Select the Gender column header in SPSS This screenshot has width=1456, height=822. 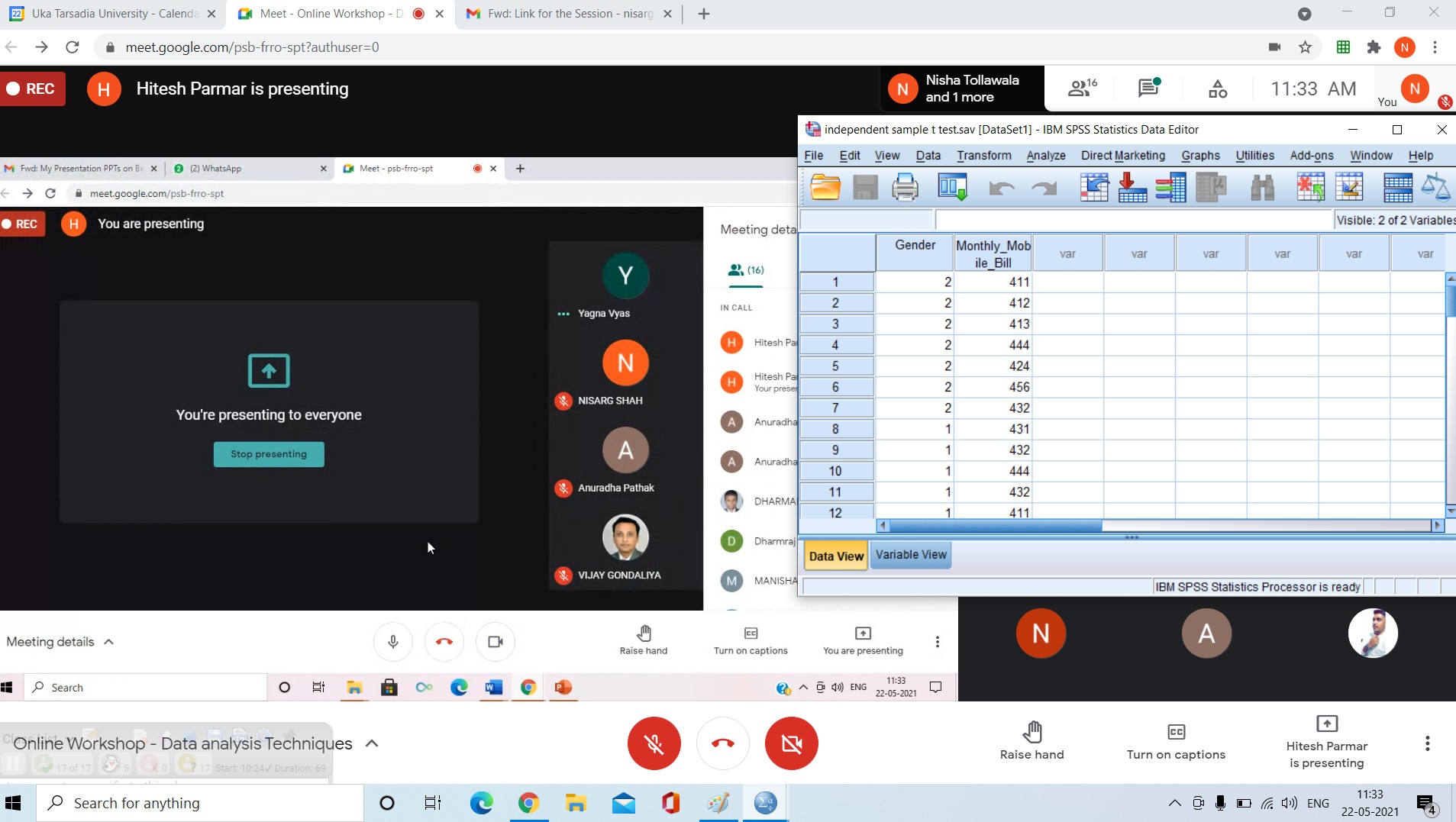(915, 253)
